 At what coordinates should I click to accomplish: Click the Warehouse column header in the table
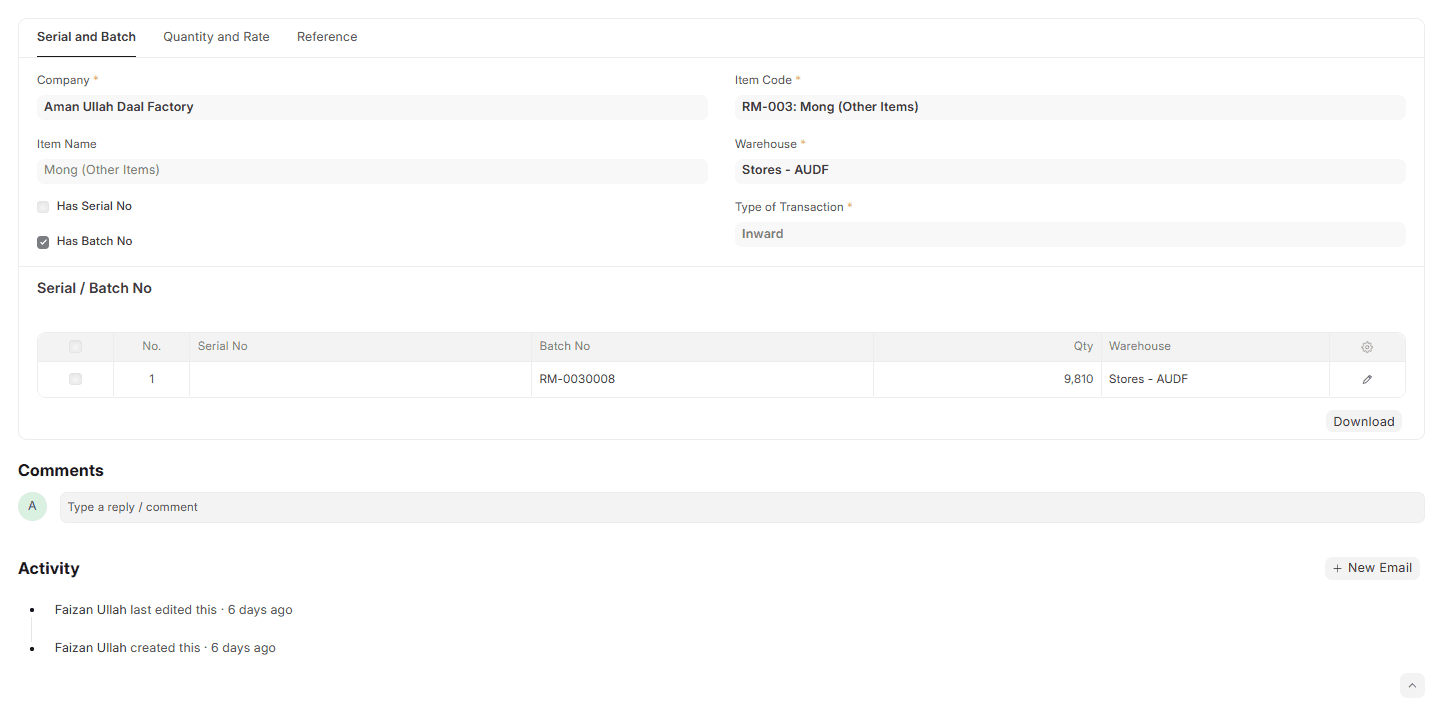[1215, 347]
